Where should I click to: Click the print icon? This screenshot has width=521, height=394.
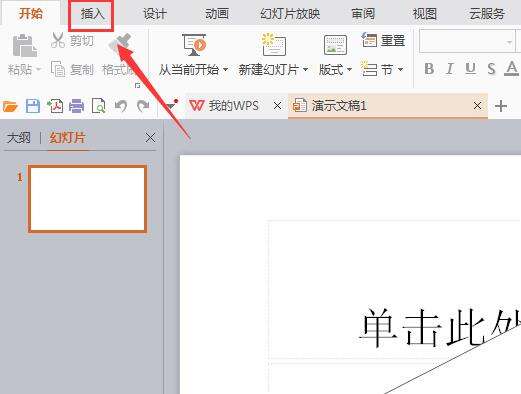77,106
